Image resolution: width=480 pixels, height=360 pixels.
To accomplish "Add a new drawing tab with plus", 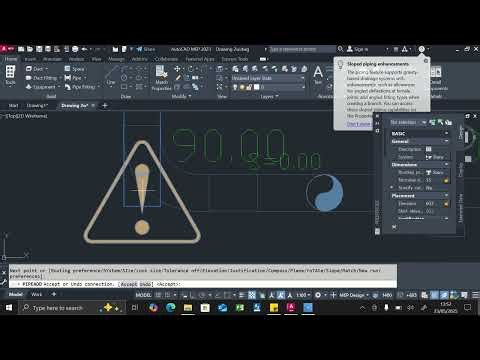I will pyautogui.click(x=105, y=106).
